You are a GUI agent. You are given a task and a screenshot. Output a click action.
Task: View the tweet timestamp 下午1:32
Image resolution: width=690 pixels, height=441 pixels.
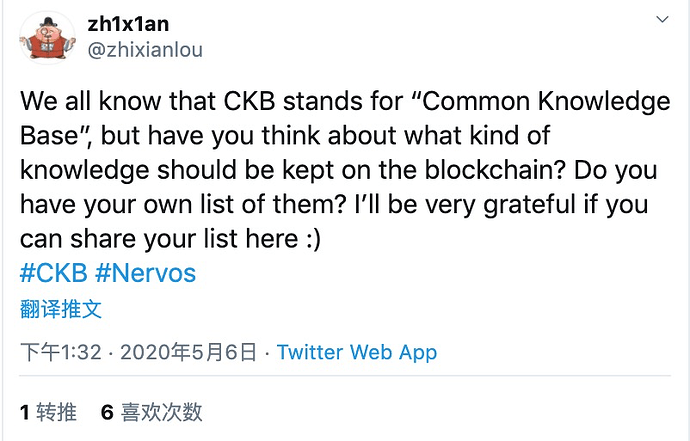pos(61,352)
